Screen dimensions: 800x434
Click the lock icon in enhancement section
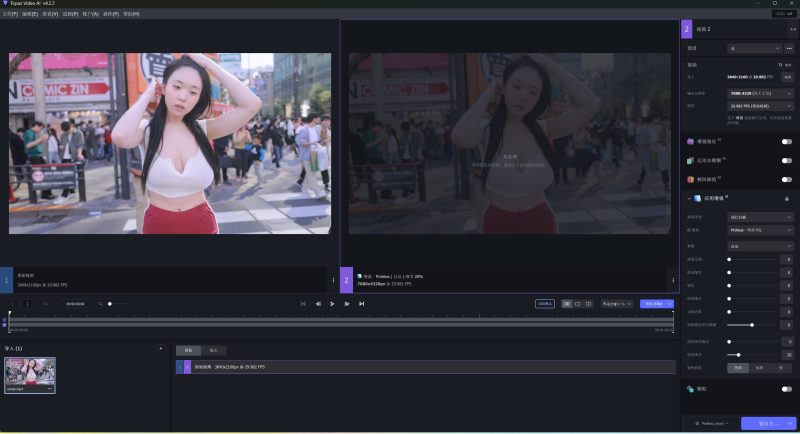(x=786, y=198)
